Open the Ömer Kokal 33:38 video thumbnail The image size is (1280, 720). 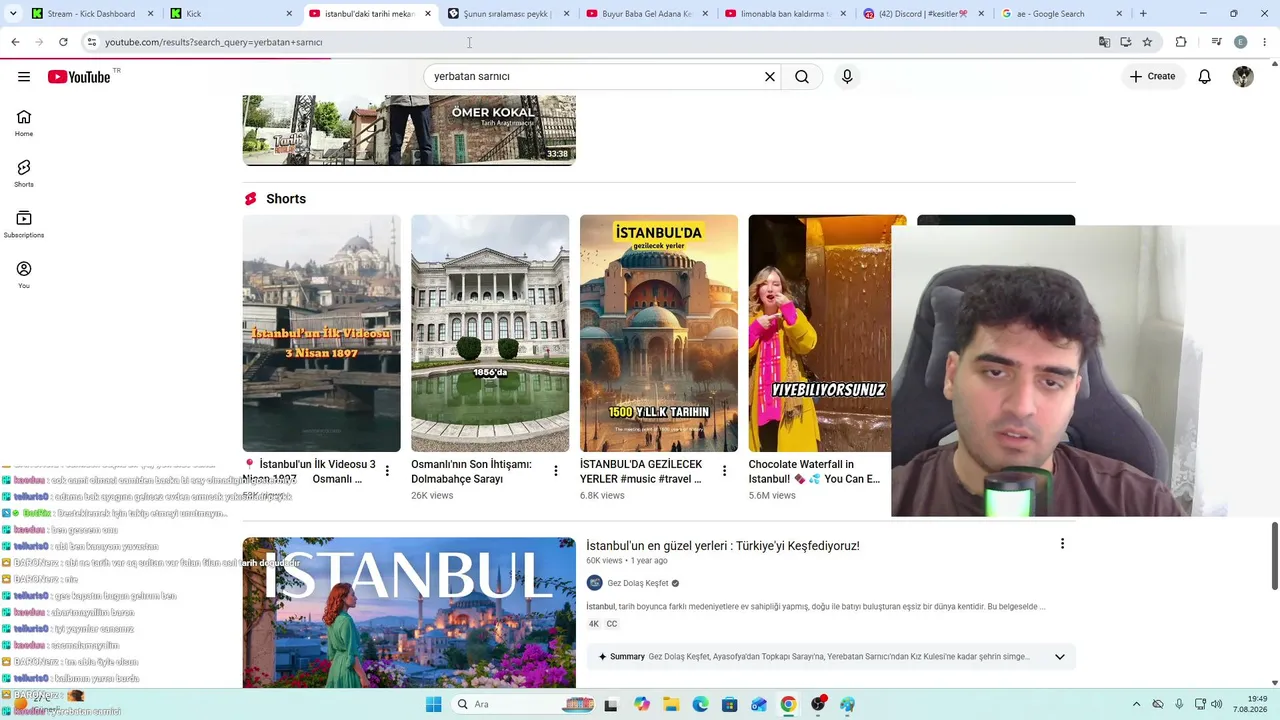409,130
